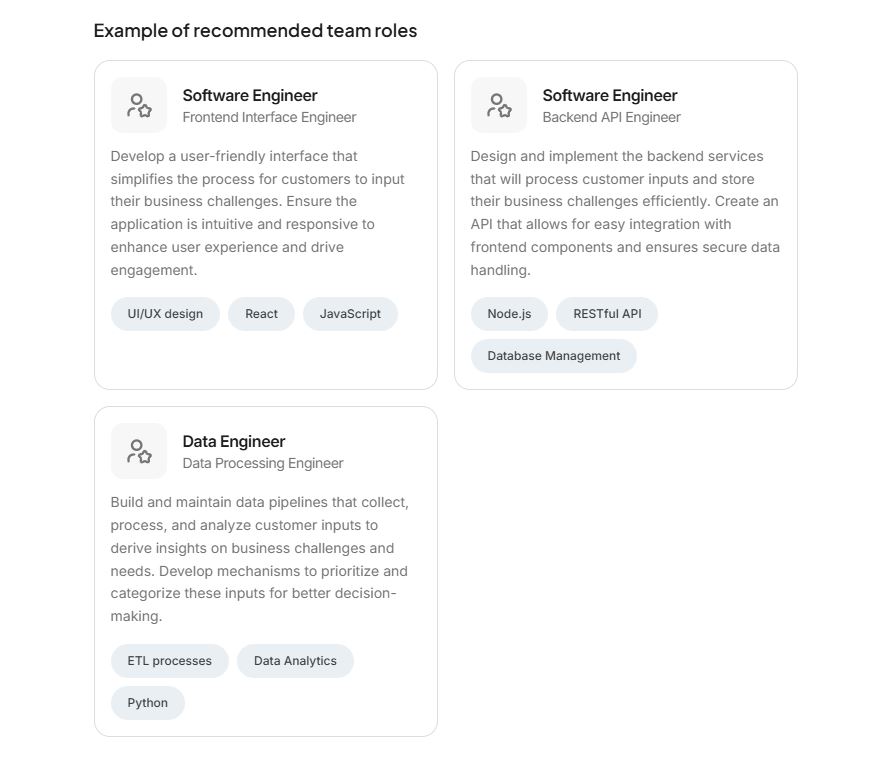
Task: Click the Data Engineer card title
Action: 234,441
